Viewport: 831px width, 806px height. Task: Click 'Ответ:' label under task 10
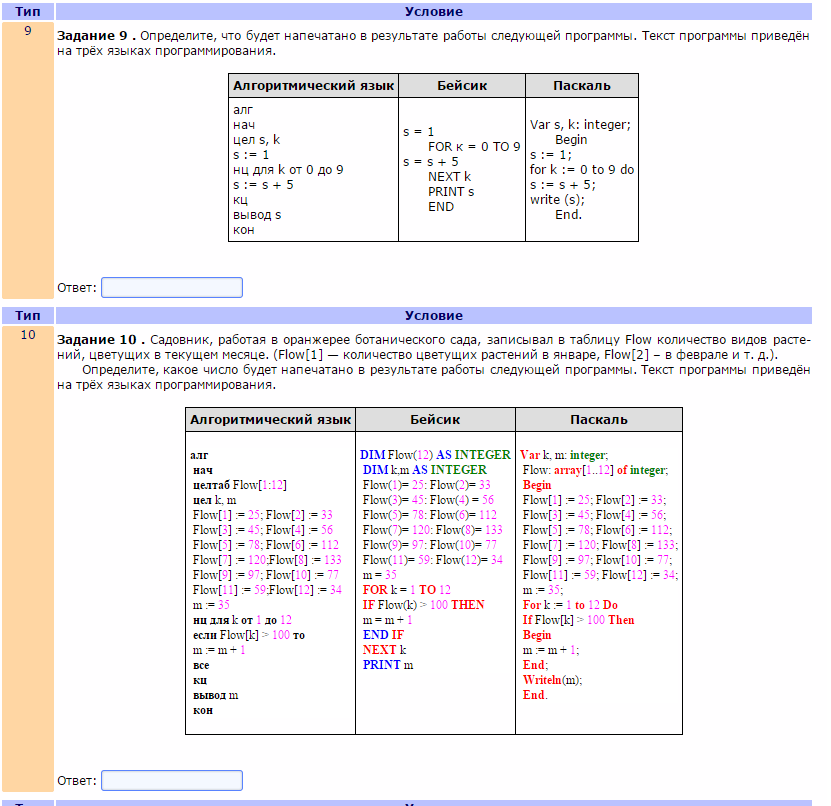click(x=77, y=780)
